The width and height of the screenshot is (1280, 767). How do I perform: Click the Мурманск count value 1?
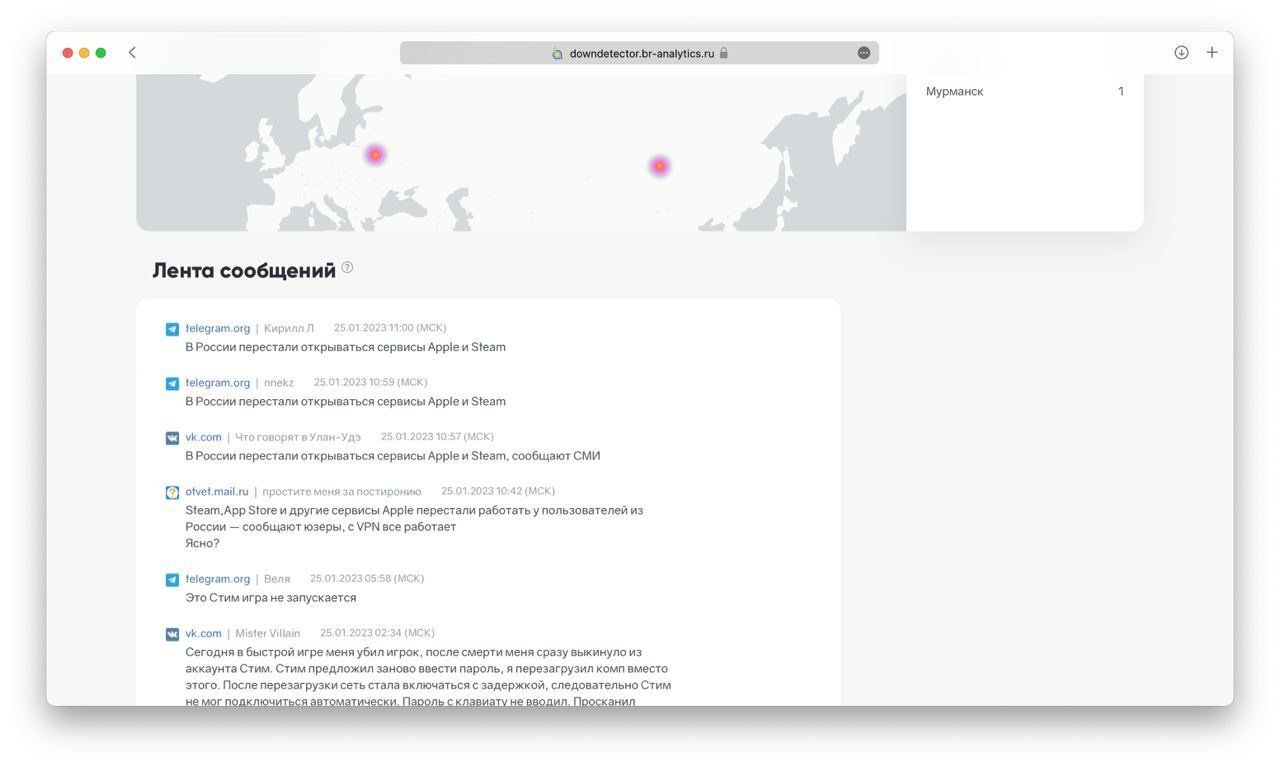[1121, 91]
